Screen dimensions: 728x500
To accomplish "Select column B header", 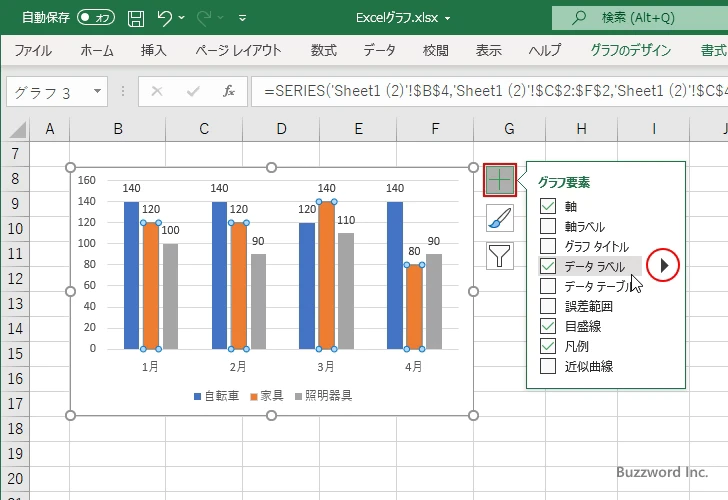I will pyautogui.click(x=118, y=129).
